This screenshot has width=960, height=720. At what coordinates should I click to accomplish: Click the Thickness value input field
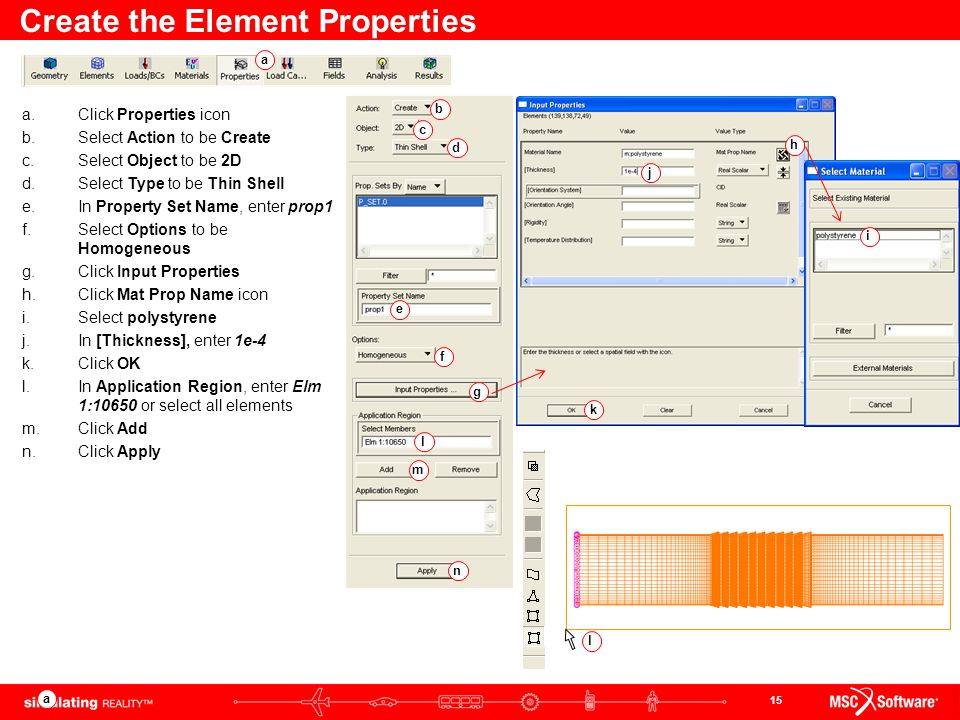[x=658, y=171]
